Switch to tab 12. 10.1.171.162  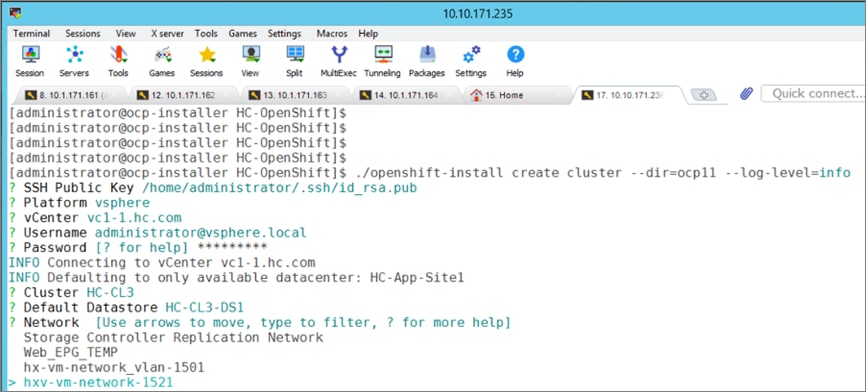(182, 96)
